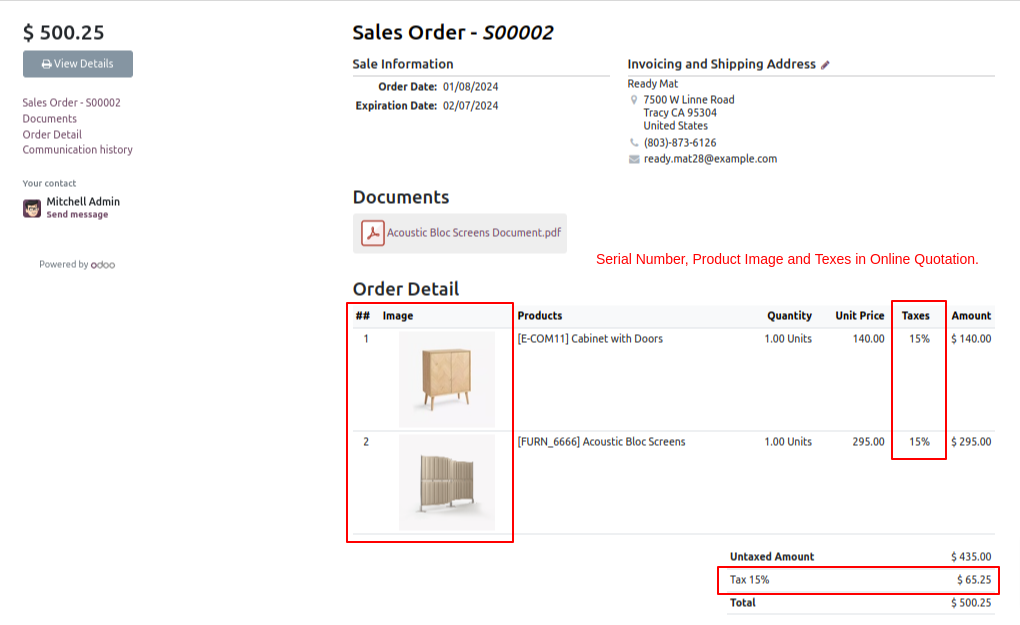1020x625 pixels.
Task: Click the Odoo logo in Powered by
Action: 103,265
